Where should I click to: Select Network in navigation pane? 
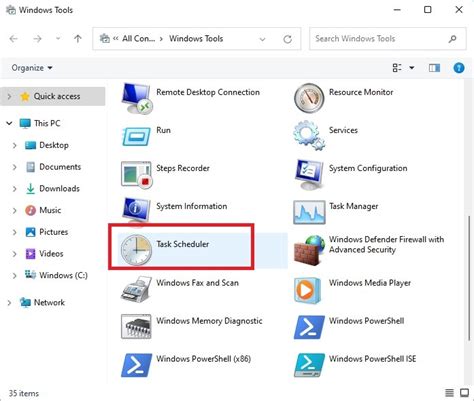click(42, 302)
